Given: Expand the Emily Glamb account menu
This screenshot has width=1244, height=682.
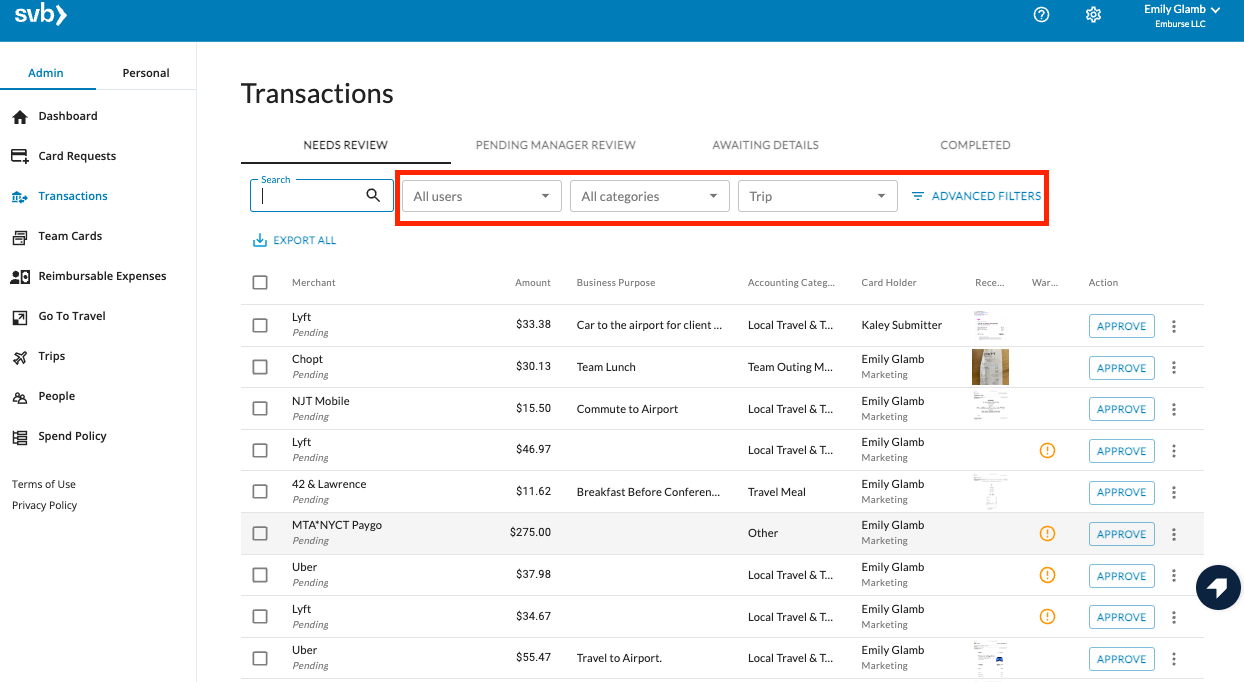Looking at the screenshot, I should 1182,16.
